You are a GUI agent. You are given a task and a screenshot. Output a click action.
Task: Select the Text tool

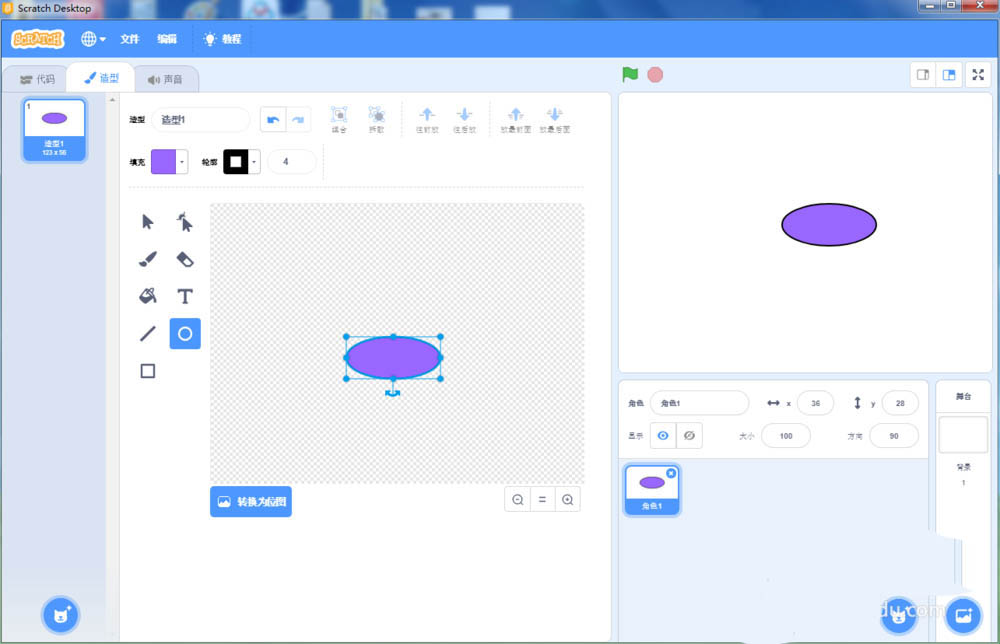(184, 296)
